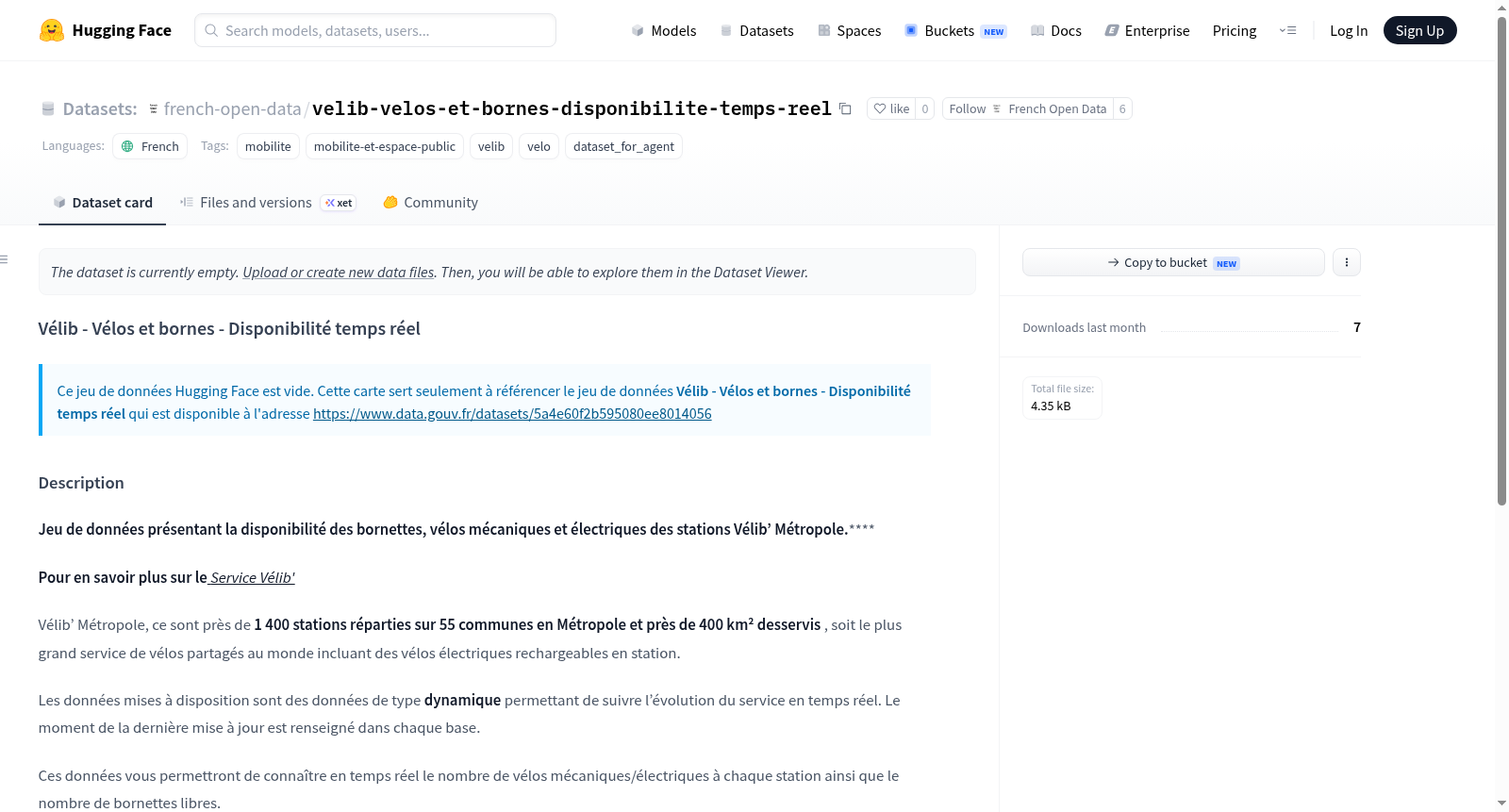Screen dimensions: 1509x812
Task: Open Buckets in the navigation bar
Action: tap(955, 30)
